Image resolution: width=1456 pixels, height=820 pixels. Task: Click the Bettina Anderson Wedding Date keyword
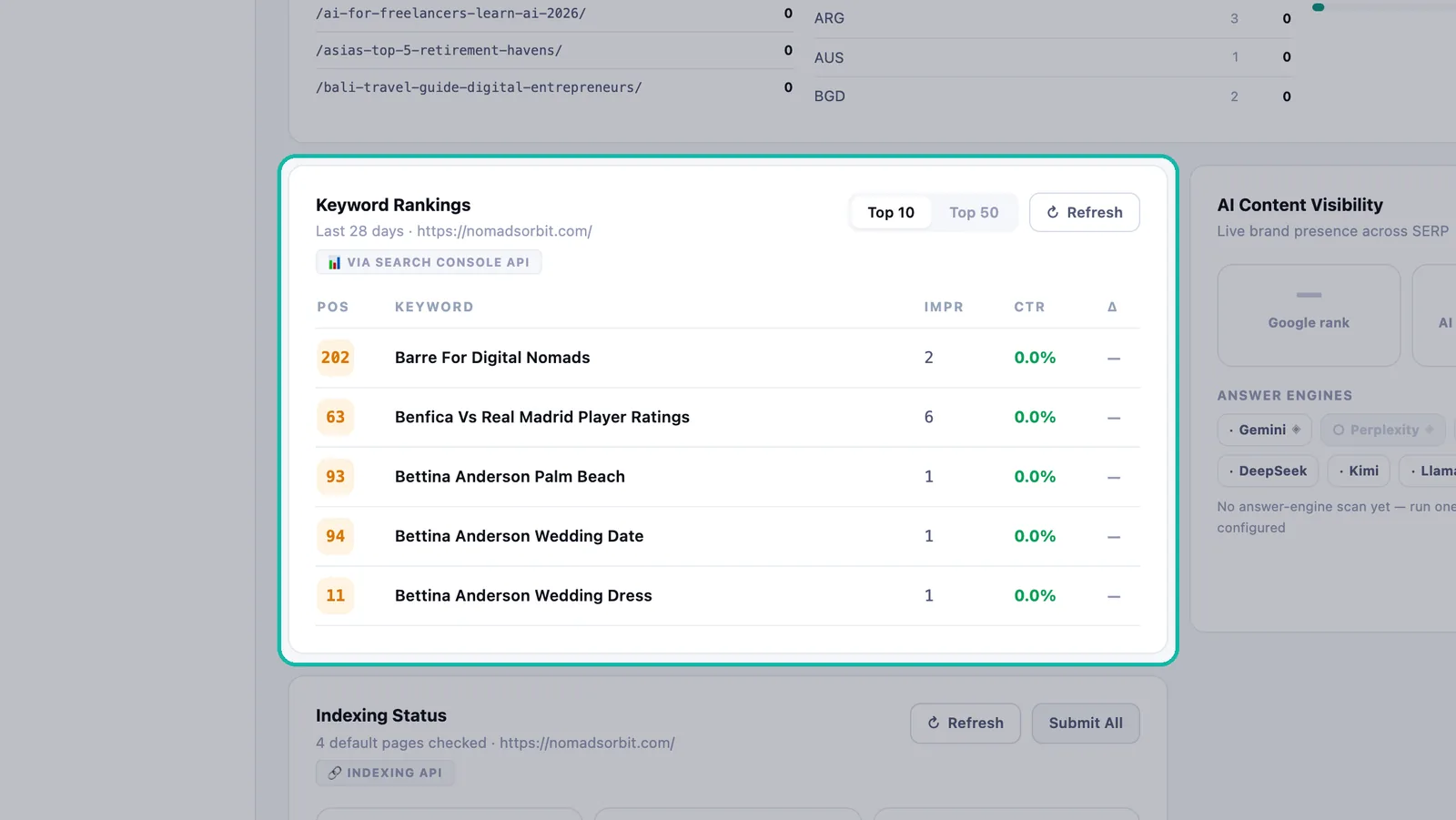519,536
